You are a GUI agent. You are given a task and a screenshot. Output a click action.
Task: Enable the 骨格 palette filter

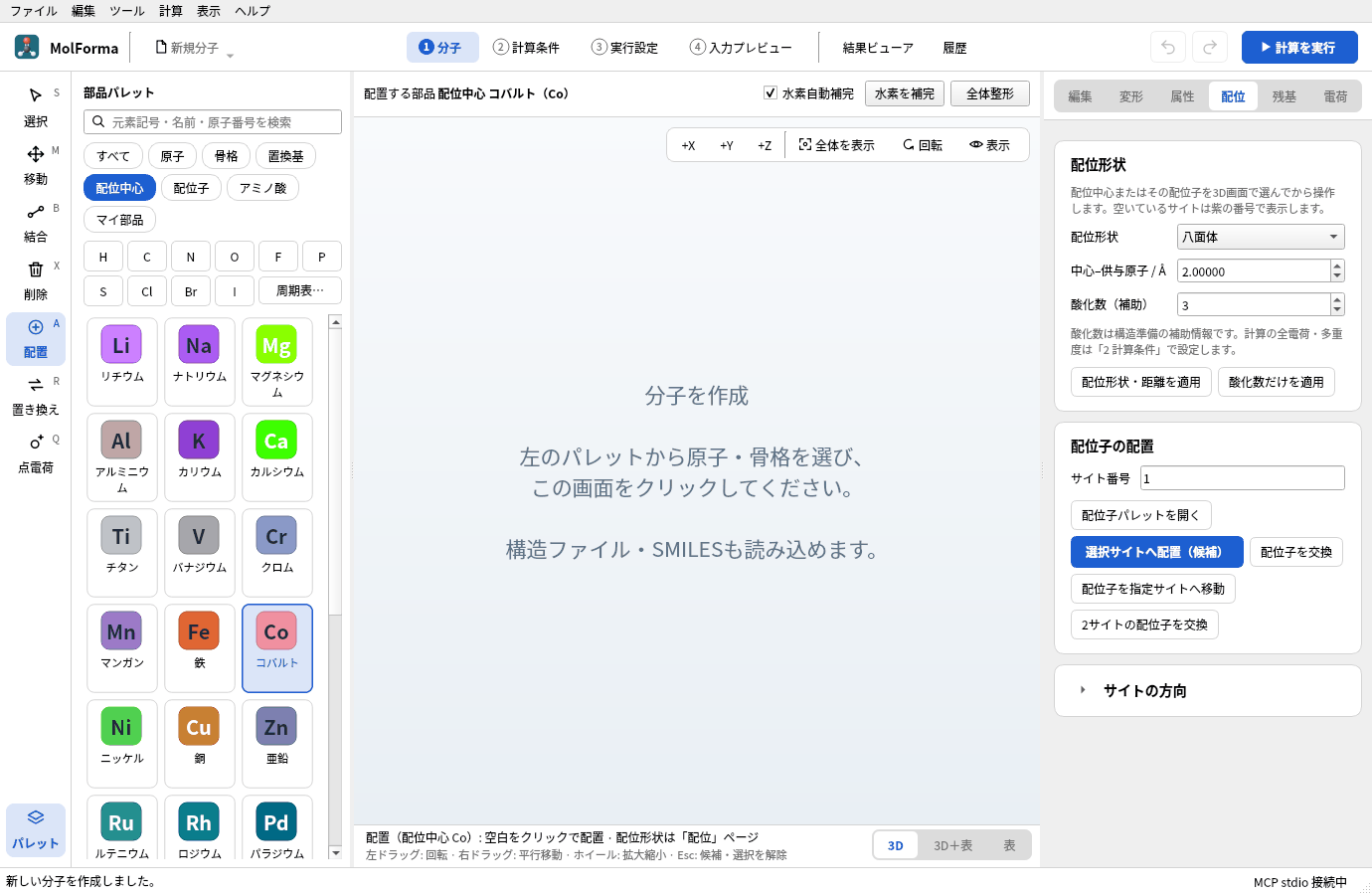[226, 156]
